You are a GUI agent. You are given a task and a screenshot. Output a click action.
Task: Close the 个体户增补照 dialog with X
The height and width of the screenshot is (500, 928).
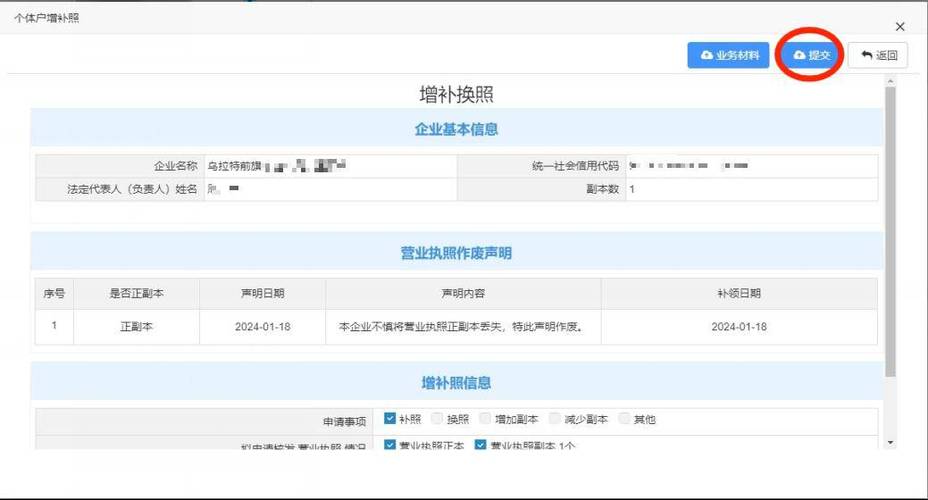pos(900,27)
